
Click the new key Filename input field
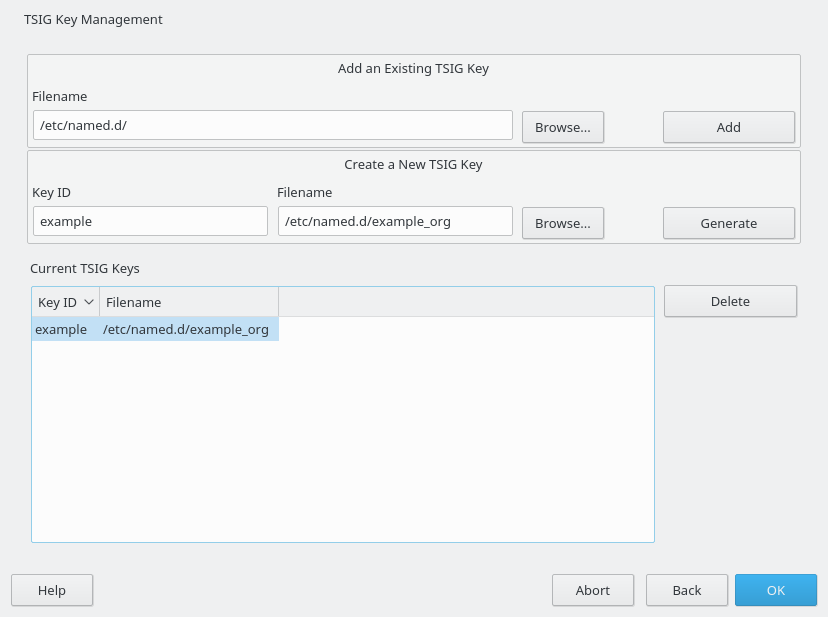click(x=395, y=221)
